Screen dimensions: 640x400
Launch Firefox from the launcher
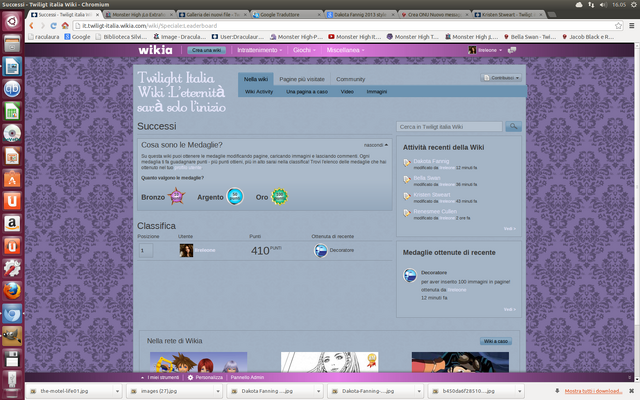point(12,291)
